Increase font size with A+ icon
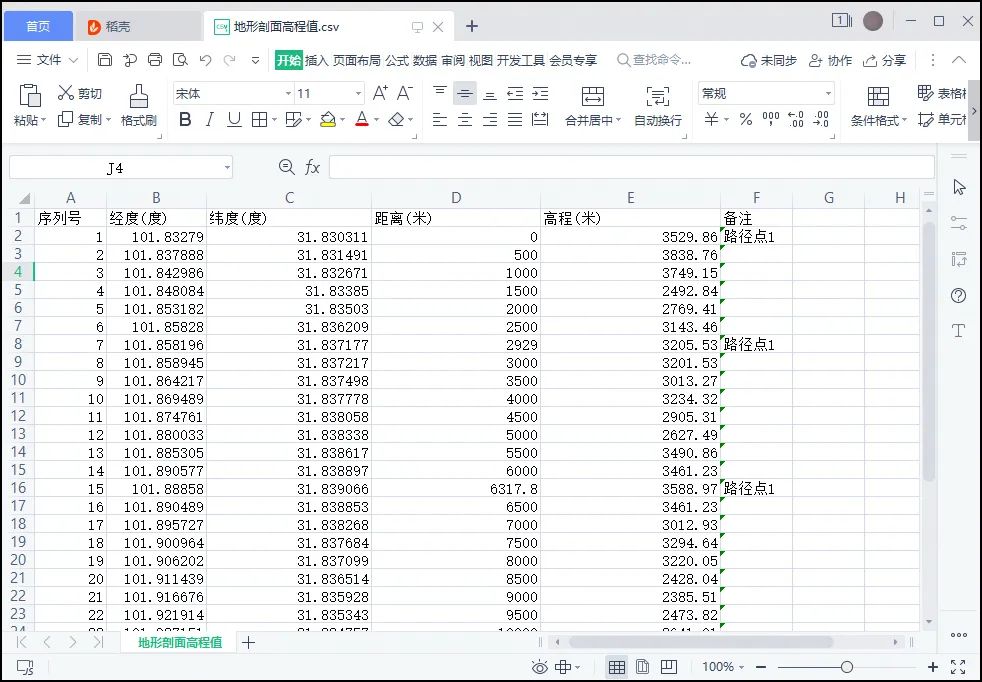 tap(380, 93)
